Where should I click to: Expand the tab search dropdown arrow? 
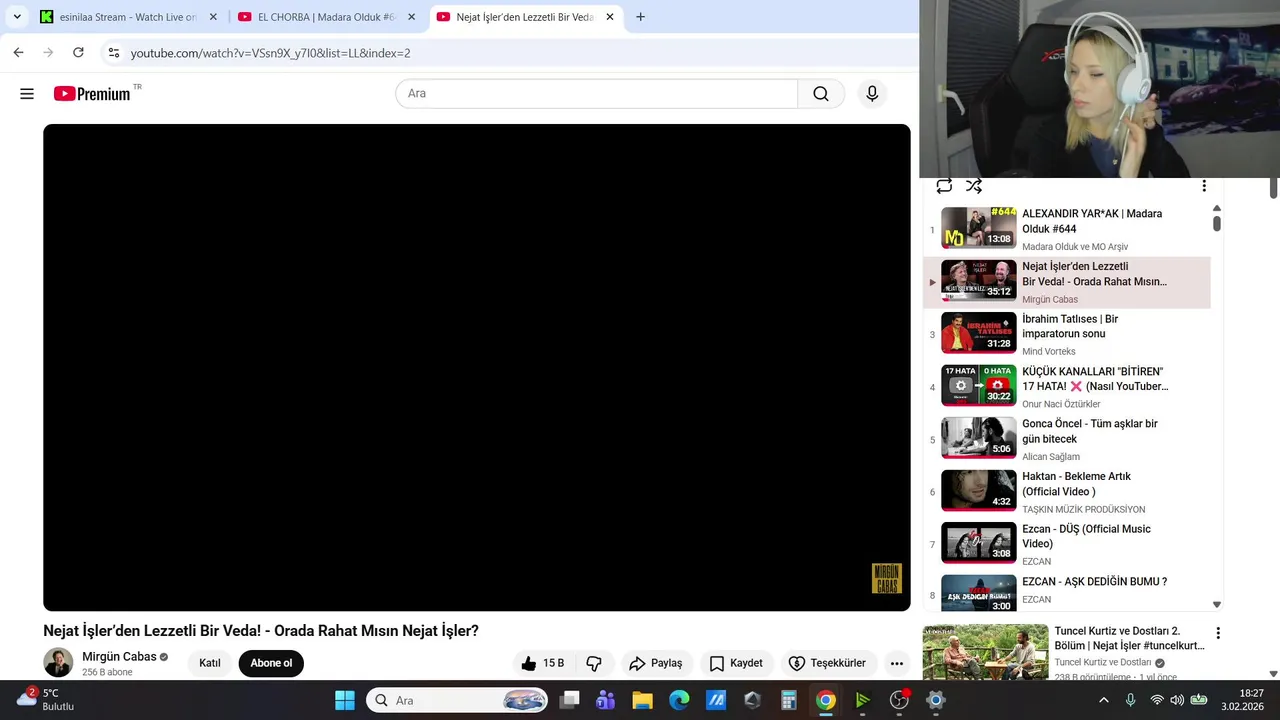pos(17,17)
